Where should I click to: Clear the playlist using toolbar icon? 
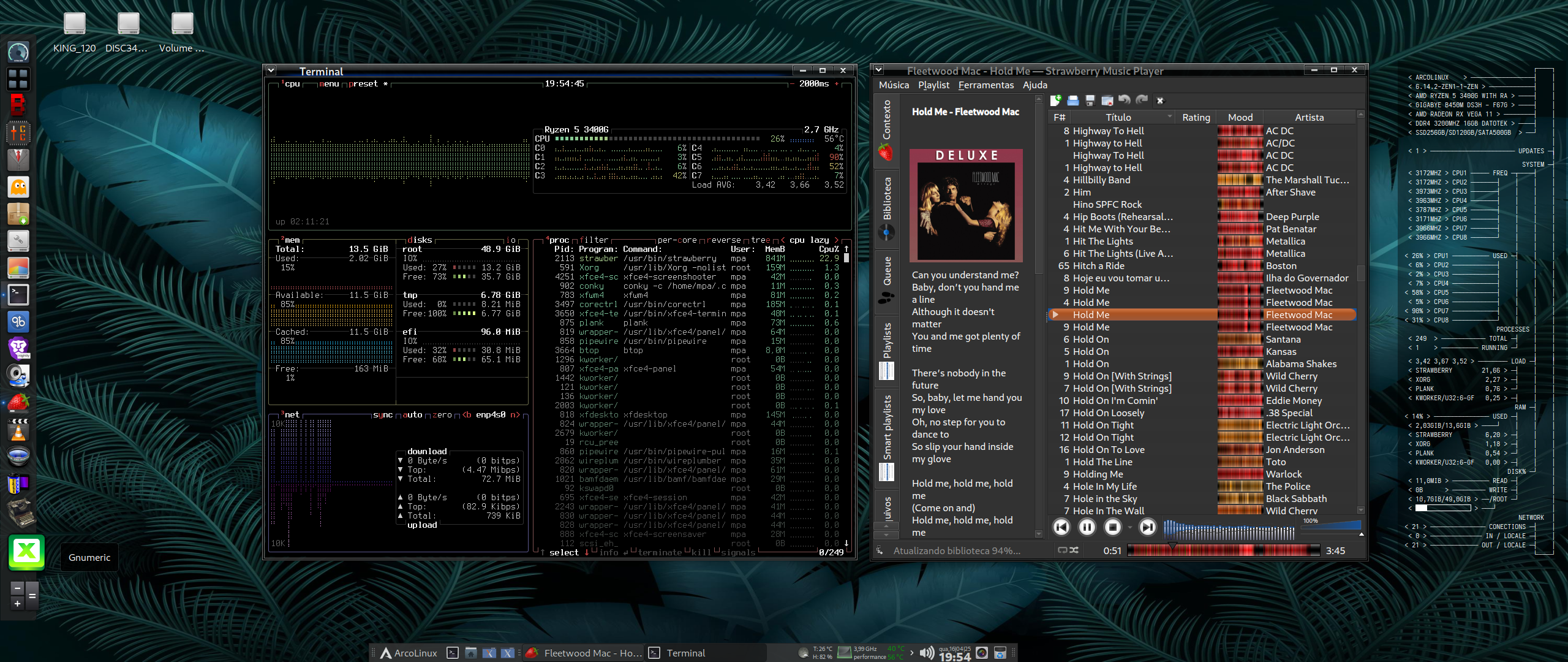coord(1107,101)
